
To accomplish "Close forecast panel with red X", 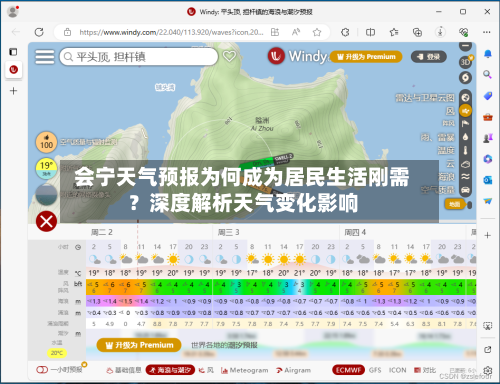I will [46, 221].
